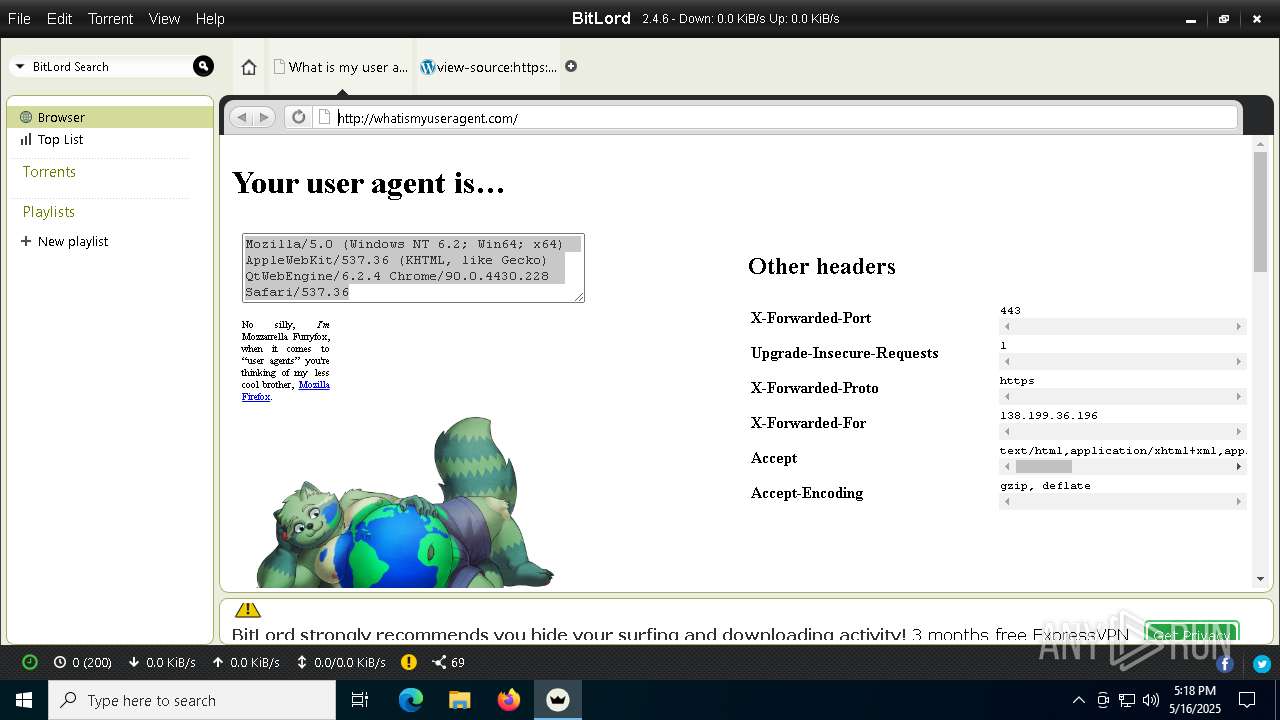
Task: Click the download speed arrow indicator
Action: [162, 662]
